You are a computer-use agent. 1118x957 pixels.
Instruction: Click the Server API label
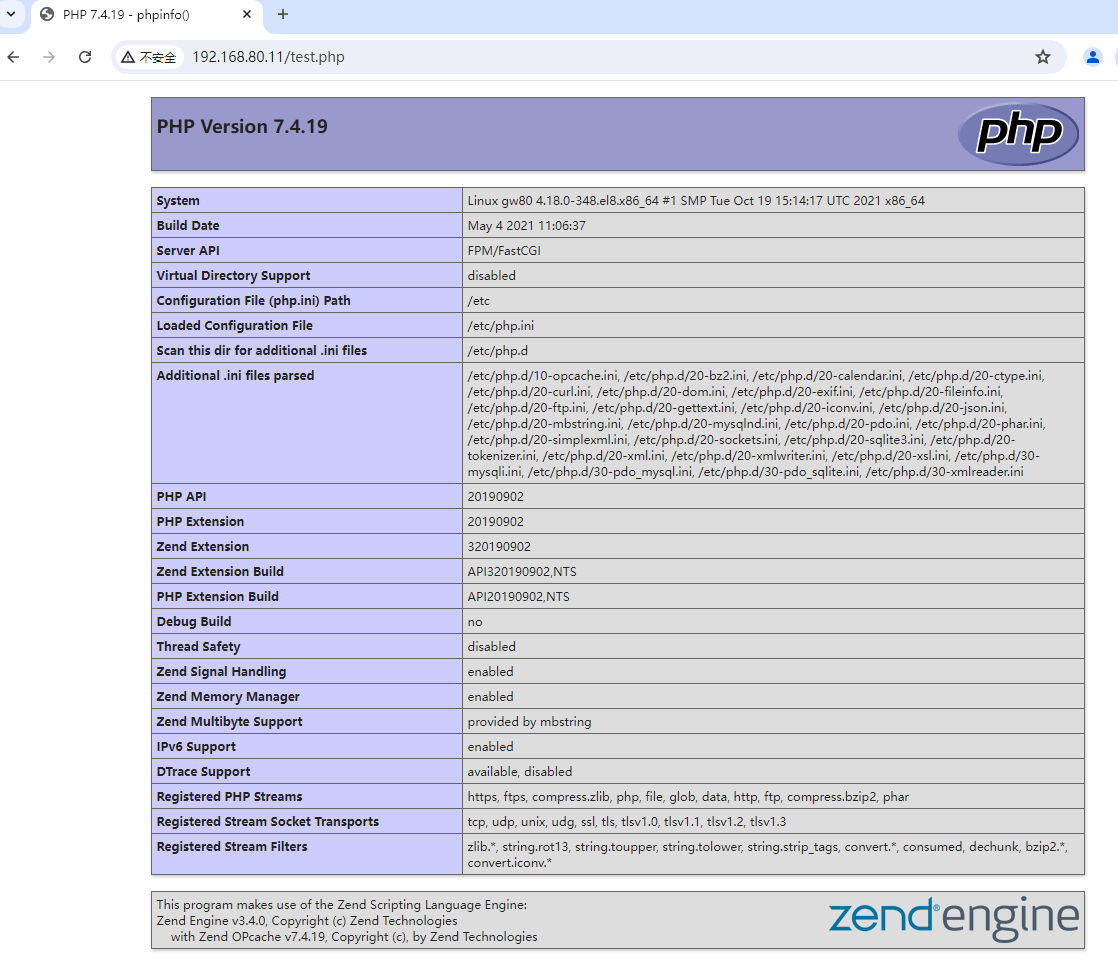(x=188, y=251)
